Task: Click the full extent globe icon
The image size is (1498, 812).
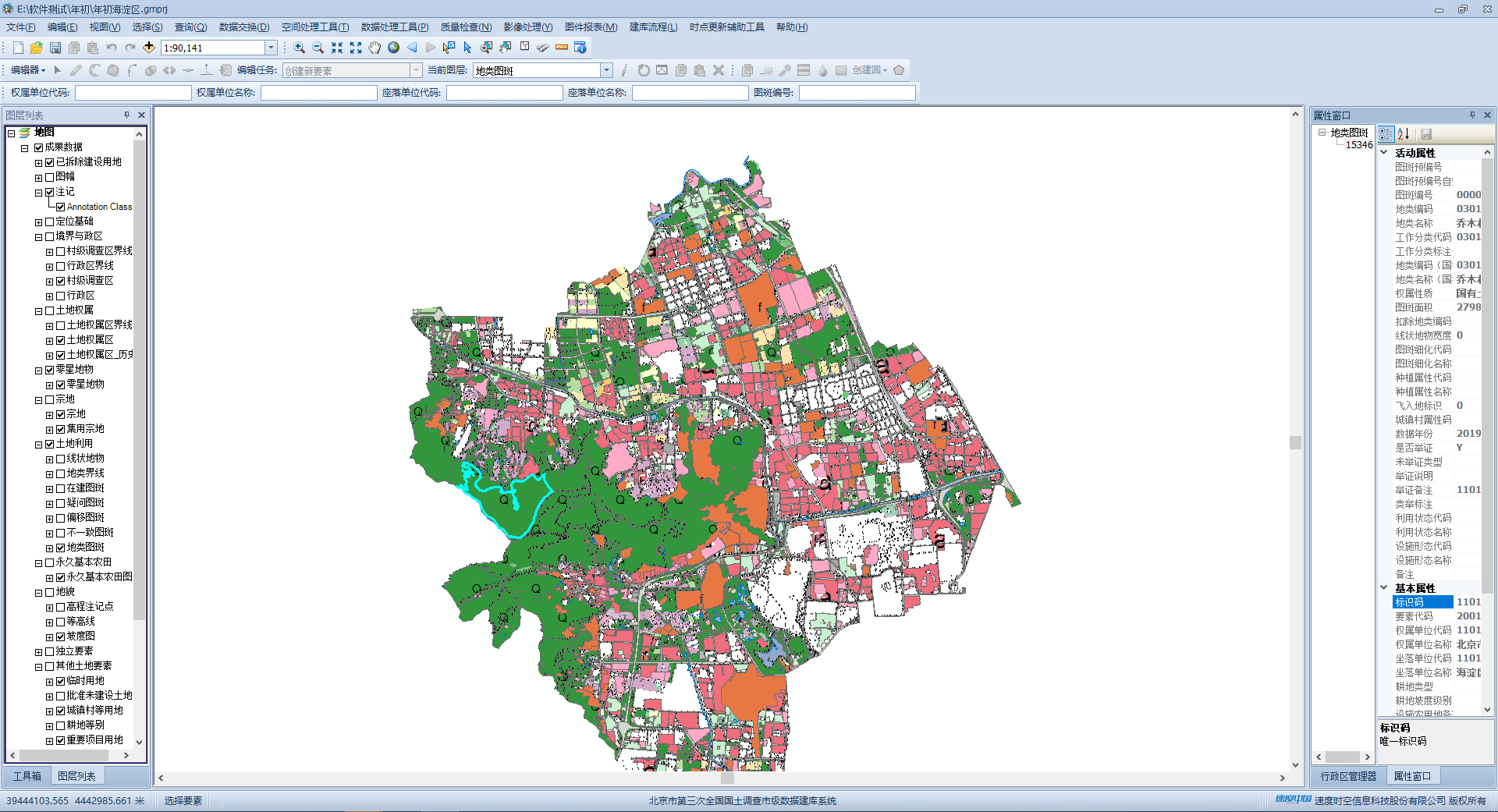Action: tap(394, 48)
